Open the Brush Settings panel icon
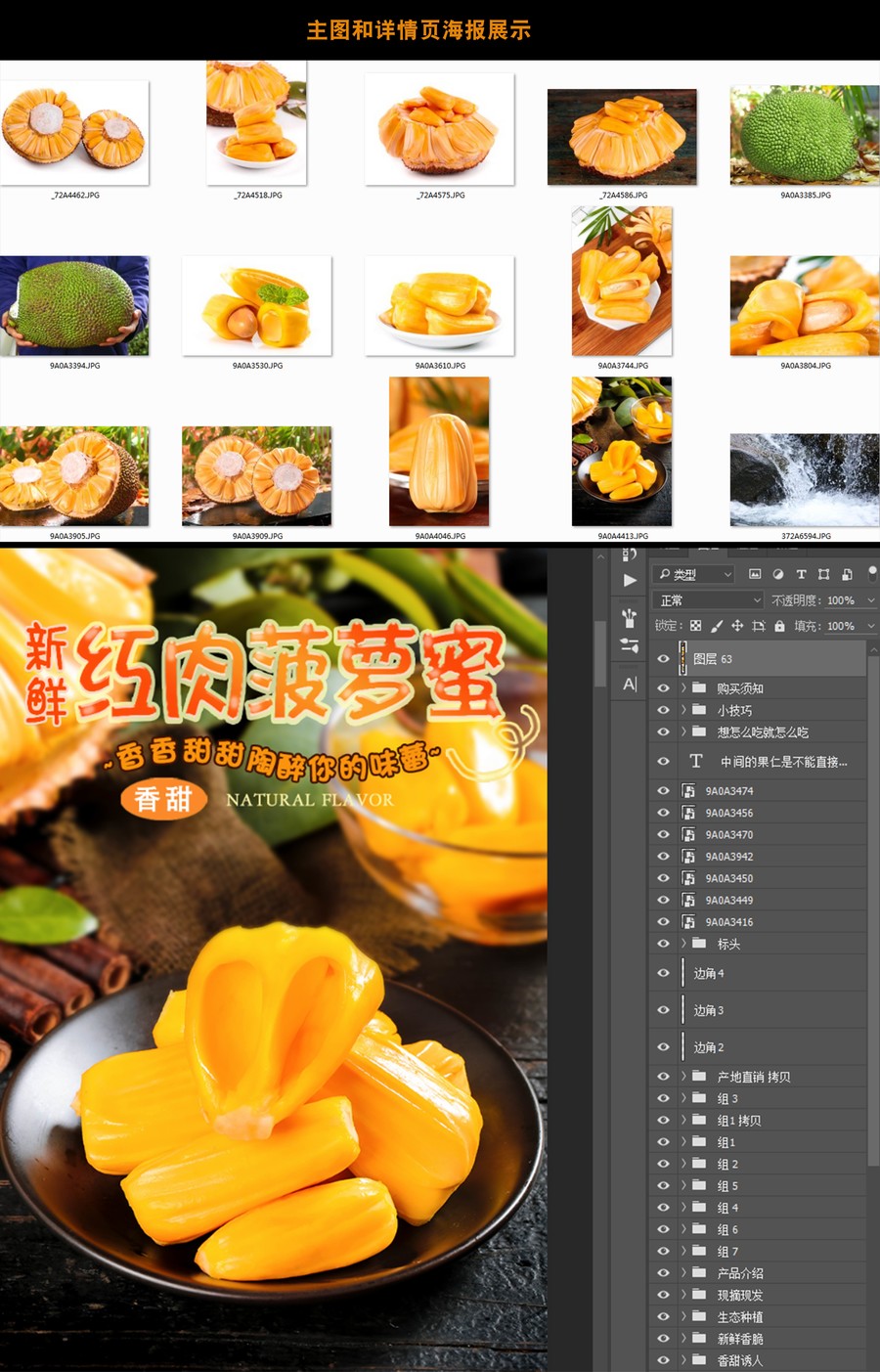The width and height of the screenshot is (880, 1372). [x=630, y=645]
